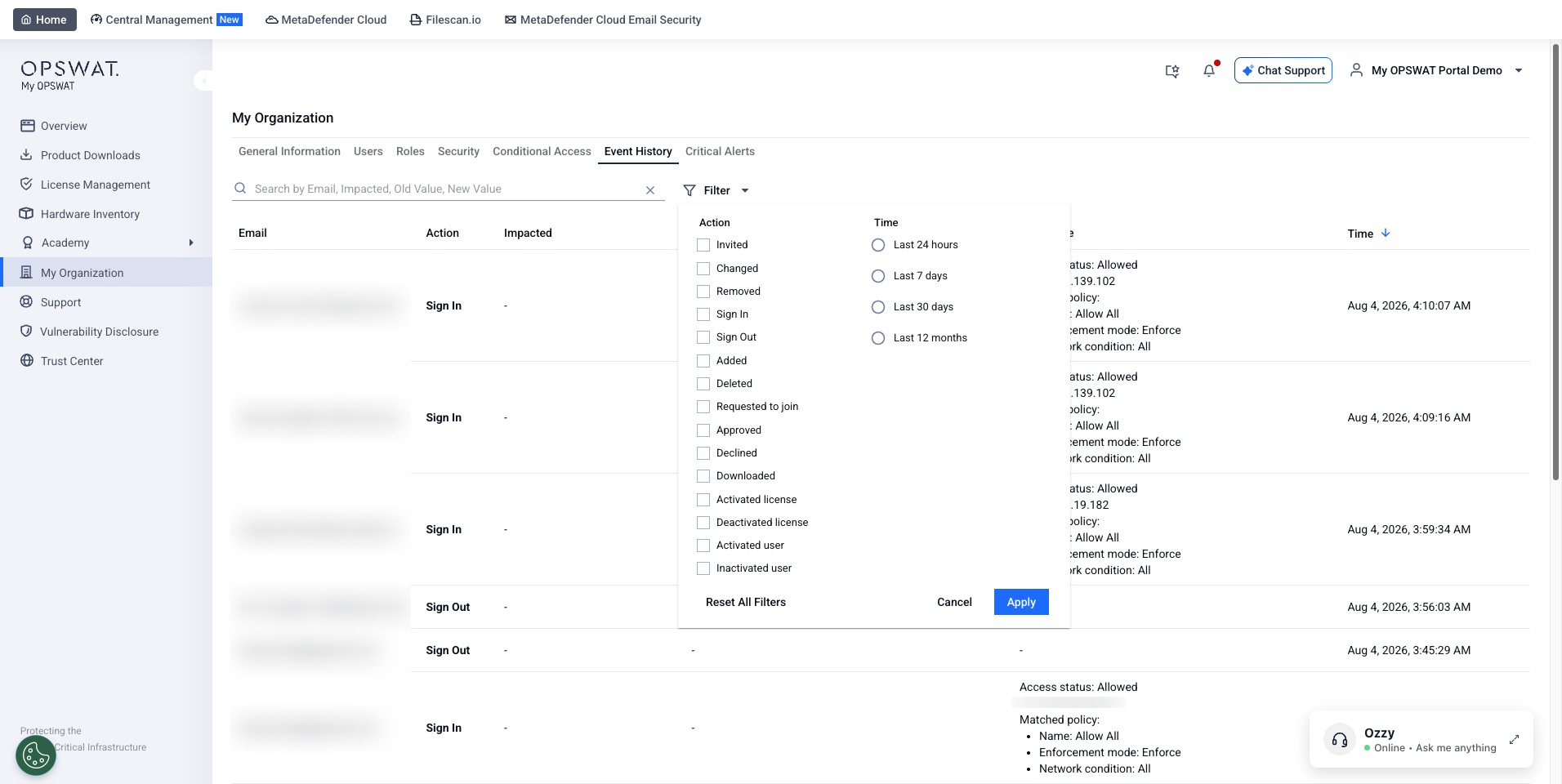
Task: Open Chat Support
Action: pyautogui.click(x=1283, y=70)
